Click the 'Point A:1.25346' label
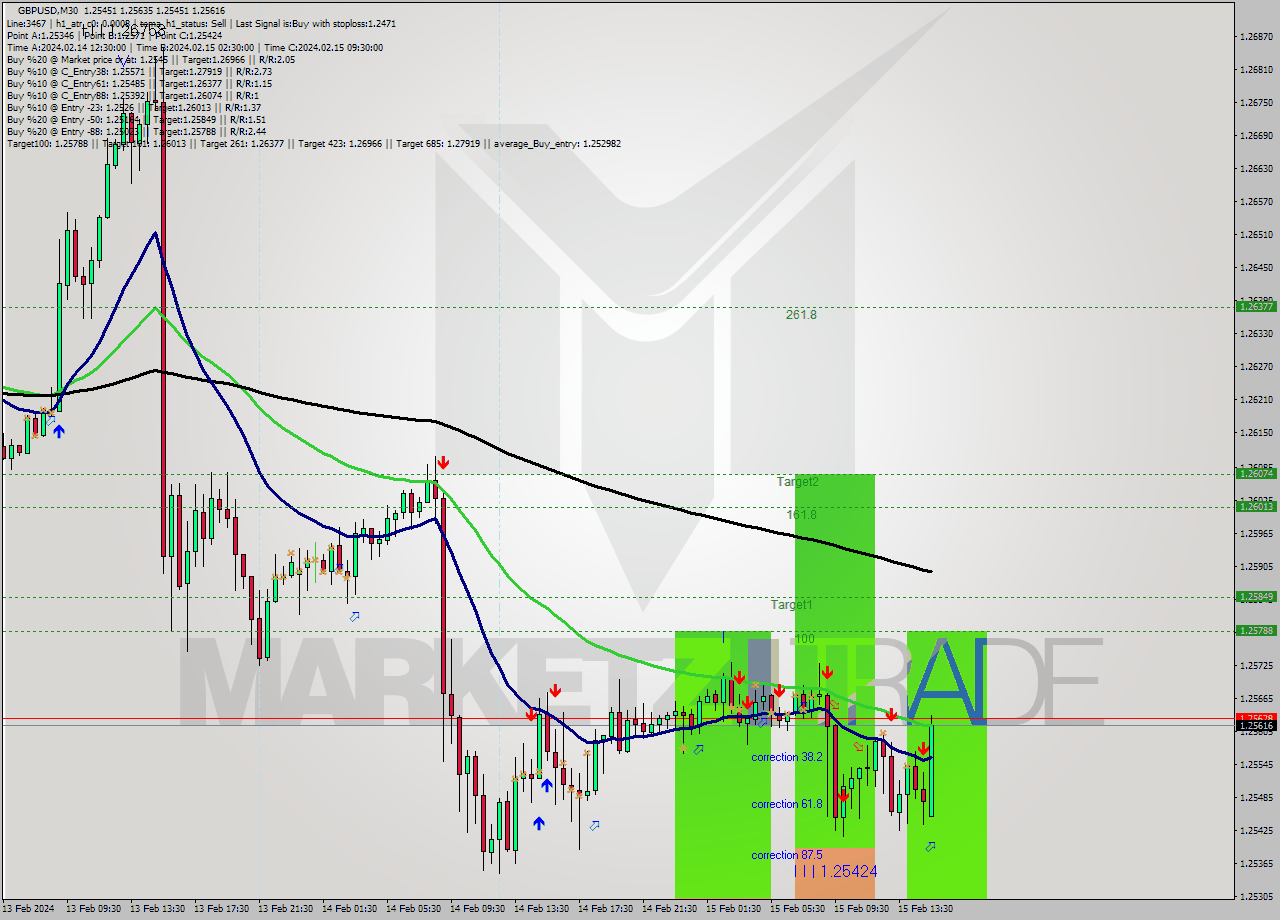Screen dimensions: 1280x920 [x=40, y=34]
